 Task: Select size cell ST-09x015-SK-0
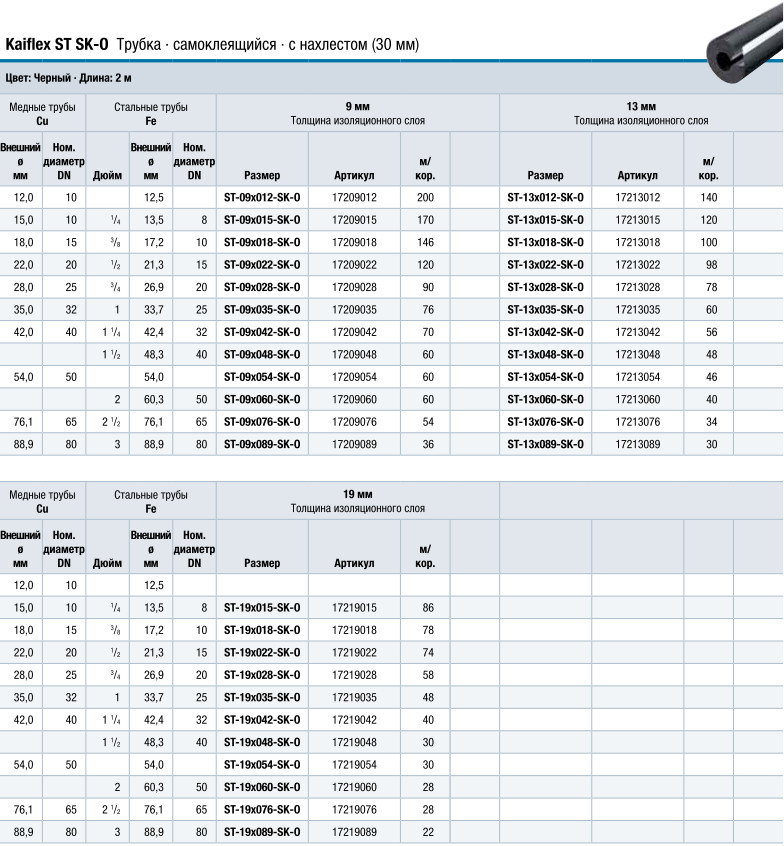pyautogui.click(x=262, y=220)
